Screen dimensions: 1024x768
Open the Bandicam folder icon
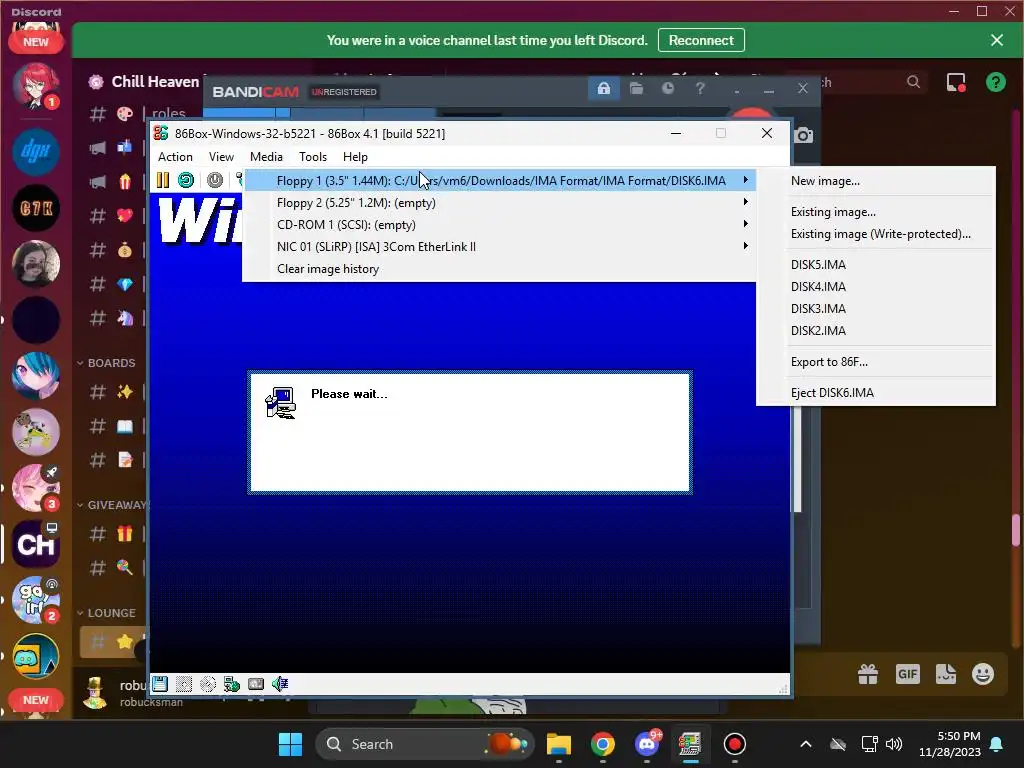tap(637, 88)
